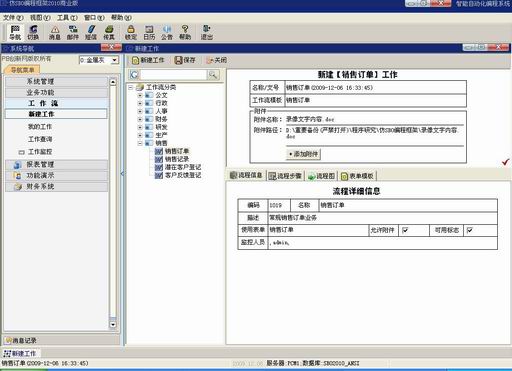This screenshot has height=371, width=512.
Task: Click the 名称/文号 value field
Action: click(375, 88)
